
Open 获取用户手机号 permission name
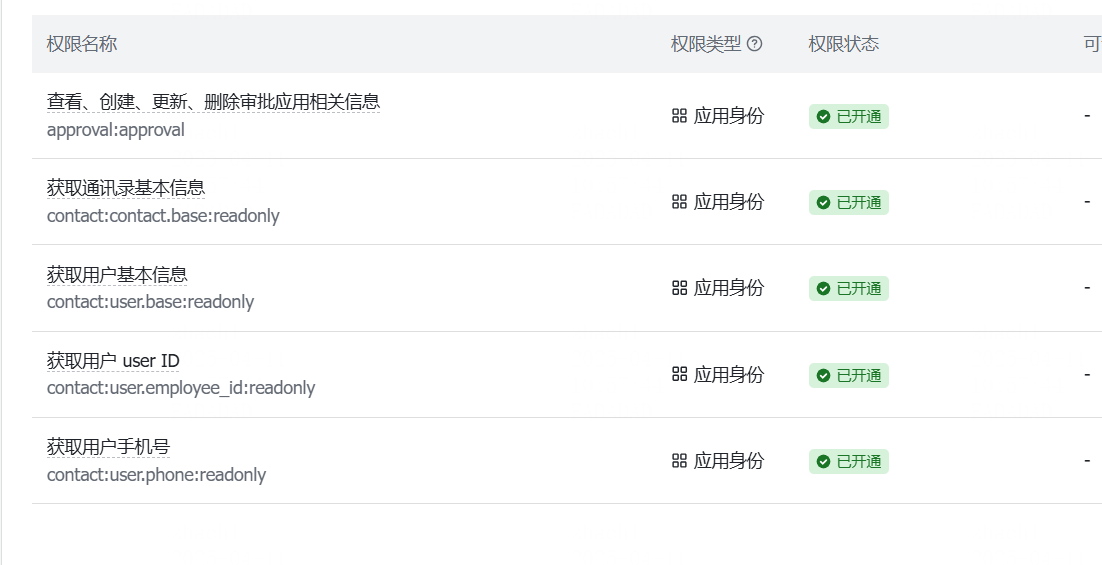[x=108, y=447]
